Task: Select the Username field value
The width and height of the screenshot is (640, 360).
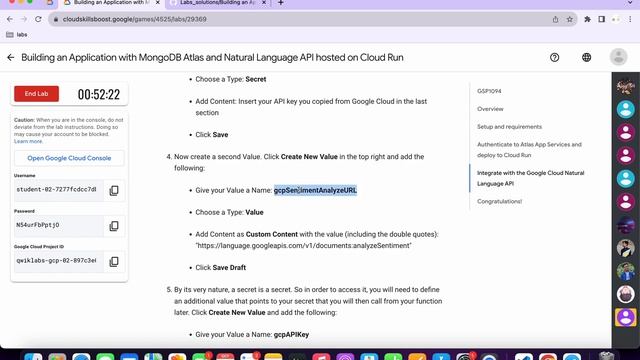Action: [58, 190]
